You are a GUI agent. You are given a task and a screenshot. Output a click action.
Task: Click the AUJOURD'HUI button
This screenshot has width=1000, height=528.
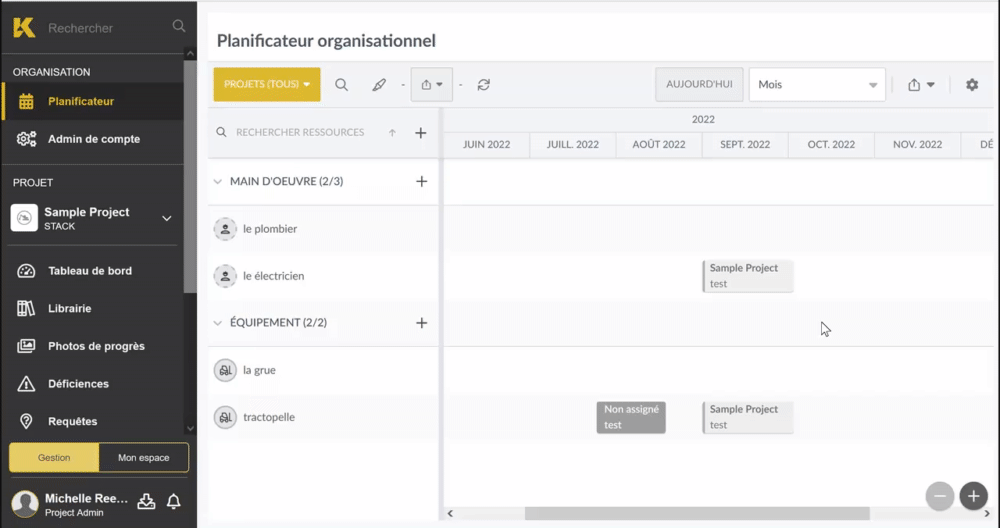(x=699, y=84)
